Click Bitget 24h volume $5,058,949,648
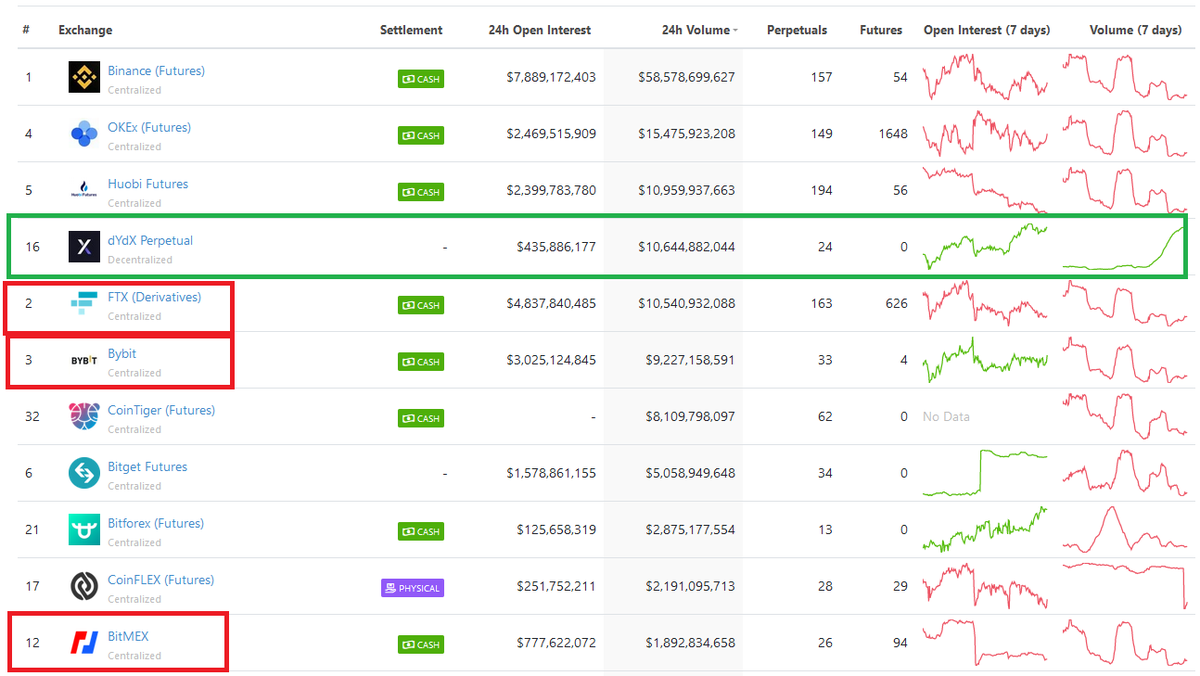 [690, 473]
